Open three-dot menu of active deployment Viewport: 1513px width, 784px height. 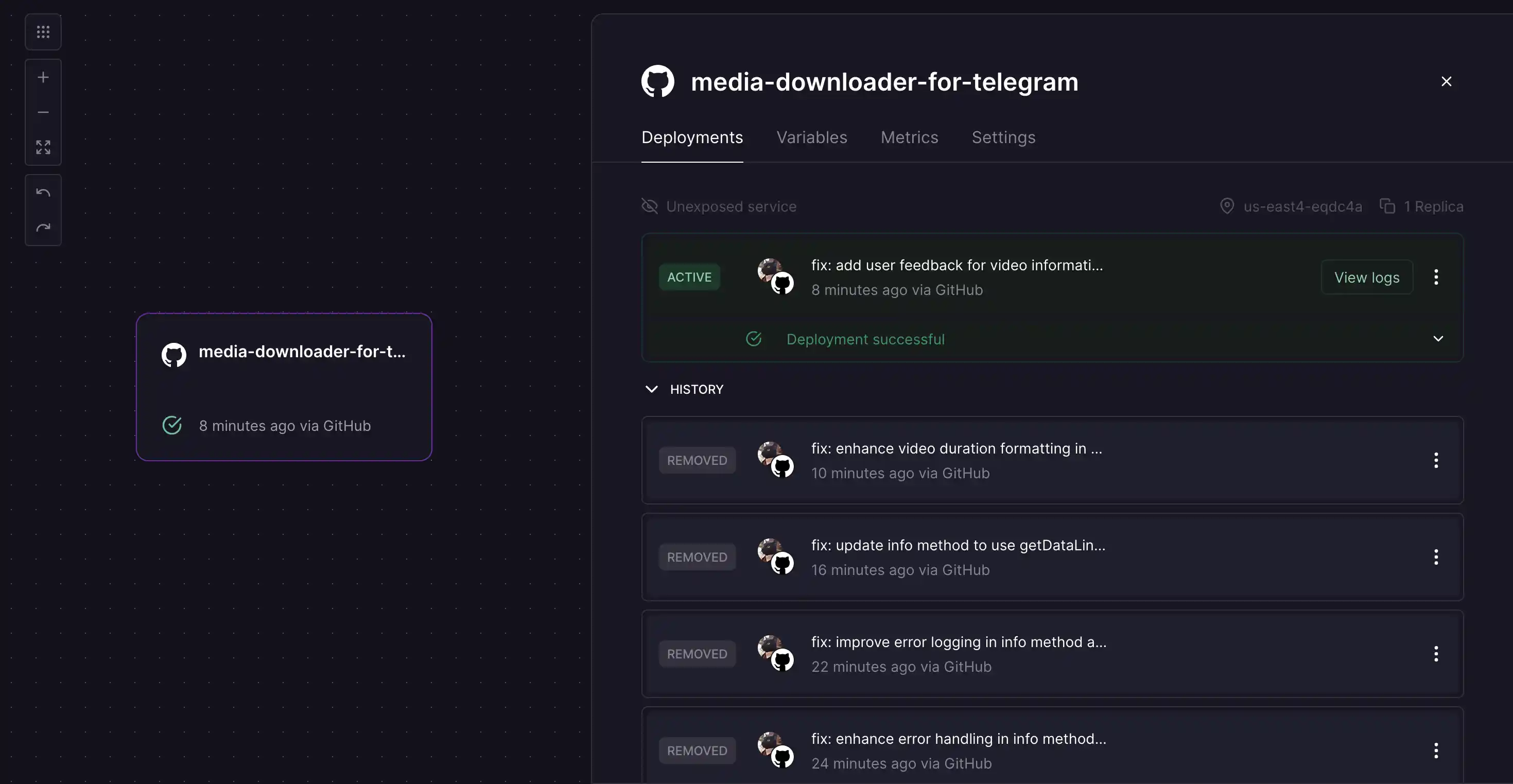tap(1435, 277)
